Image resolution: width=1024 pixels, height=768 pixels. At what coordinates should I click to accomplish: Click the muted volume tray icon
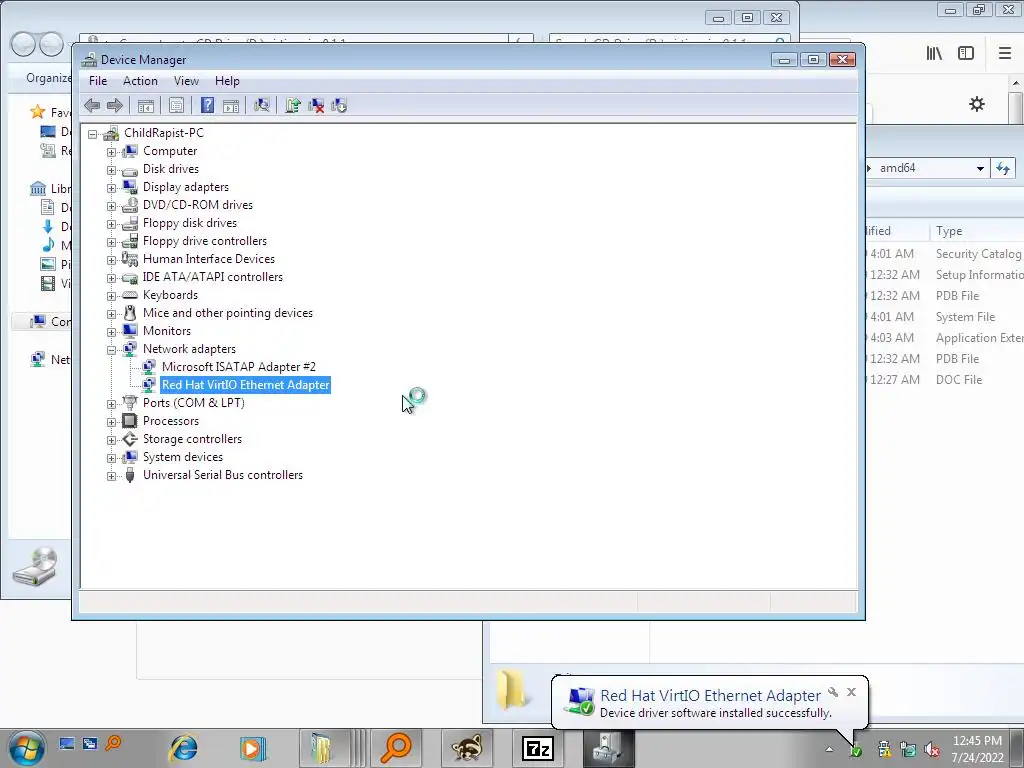(x=933, y=750)
